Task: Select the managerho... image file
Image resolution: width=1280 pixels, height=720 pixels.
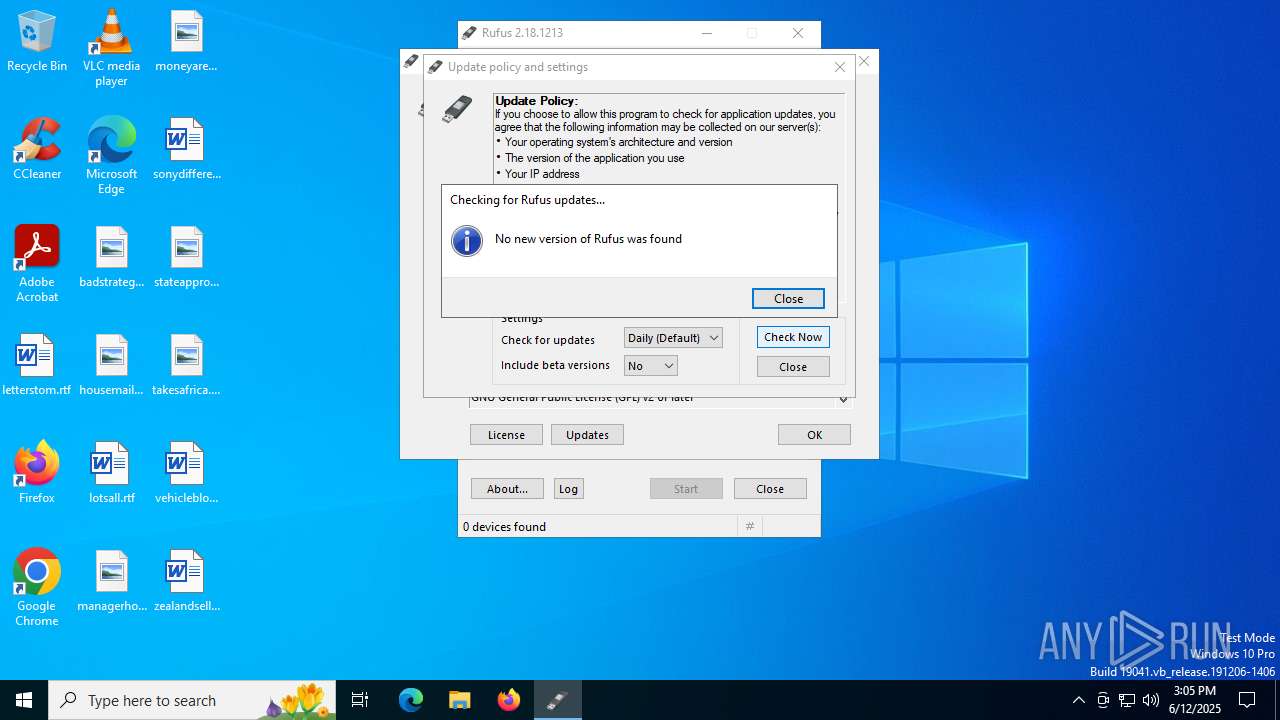Action: 111,582
